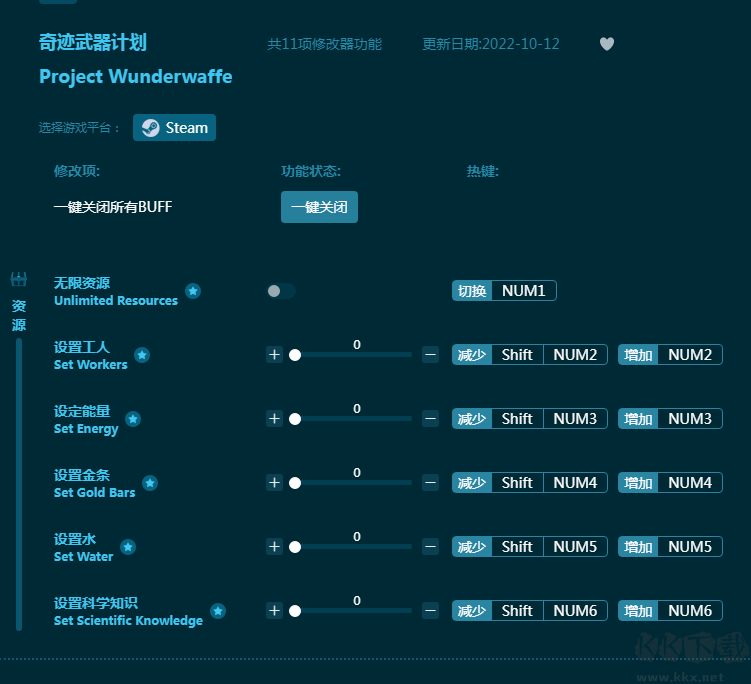The width and height of the screenshot is (751, 684).
Task: Click the 切换 NUM1 hotkey box
Action: click(x=504, y=291)
